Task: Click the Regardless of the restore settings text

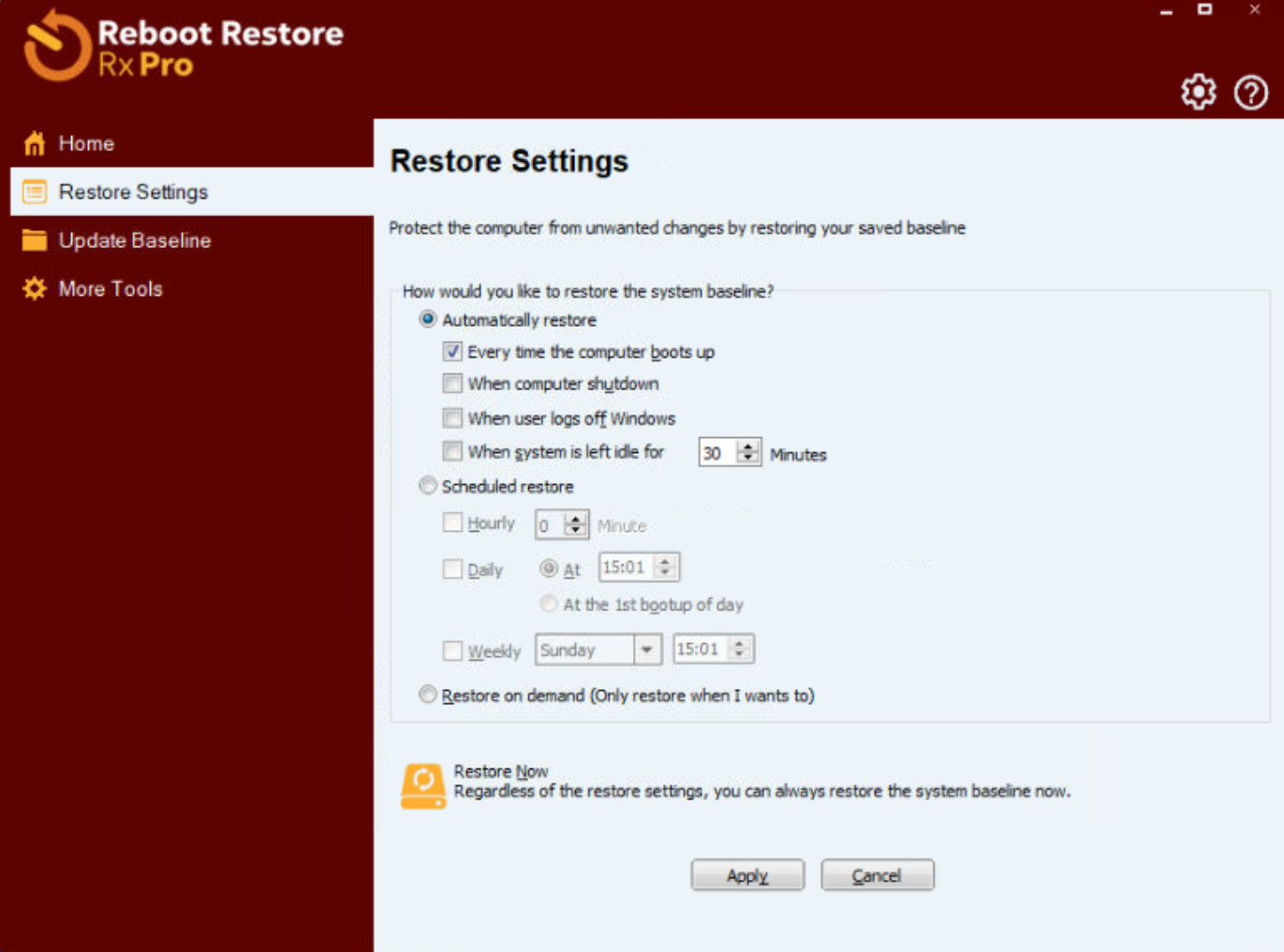Action: tap(761, 791)
